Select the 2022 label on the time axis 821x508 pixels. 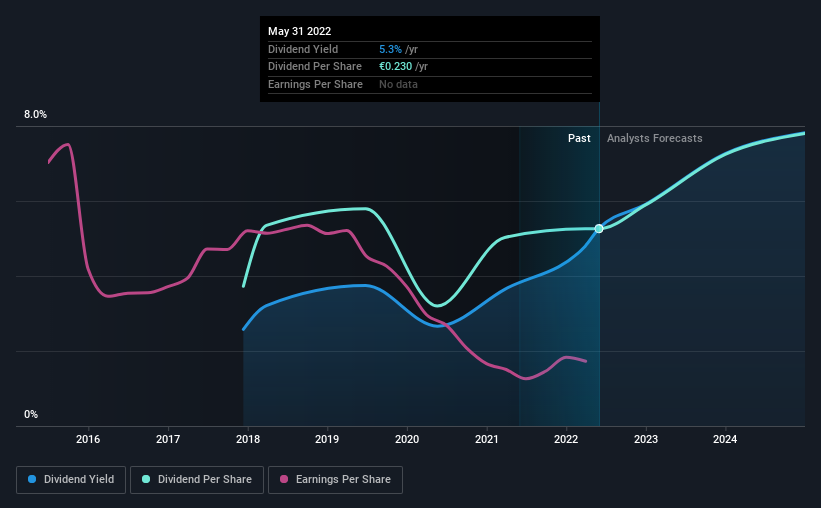click(x=566, y=439)
